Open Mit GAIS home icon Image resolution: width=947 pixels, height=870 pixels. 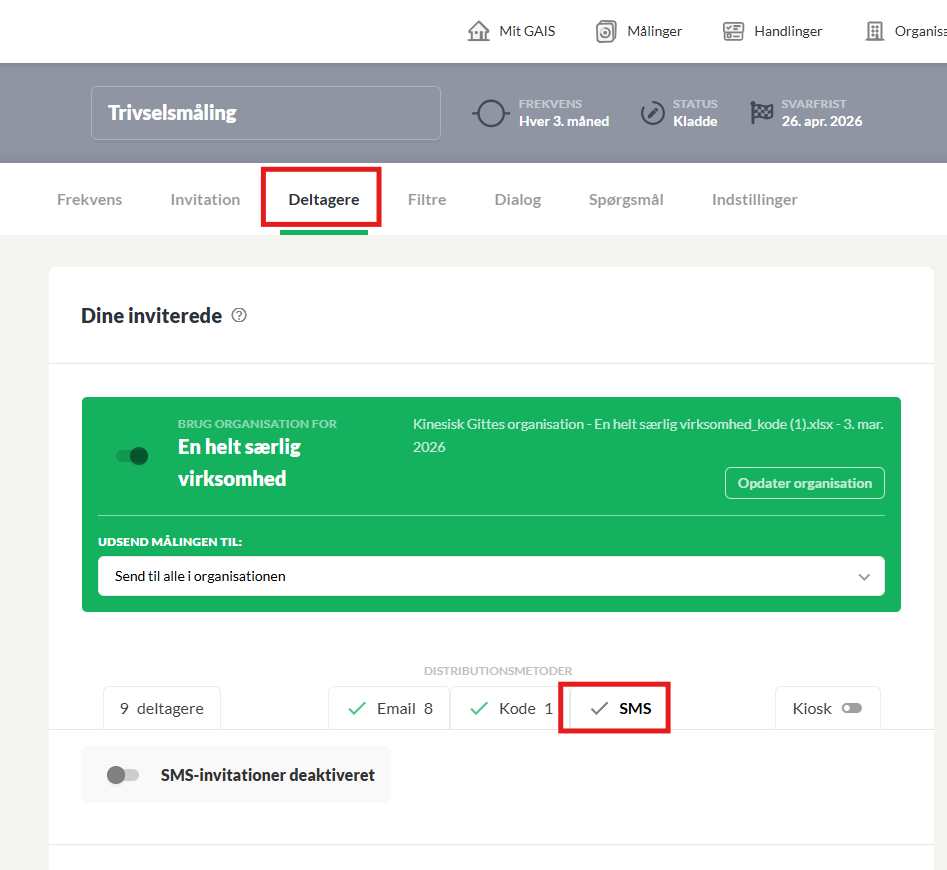[x=478, y=31]
